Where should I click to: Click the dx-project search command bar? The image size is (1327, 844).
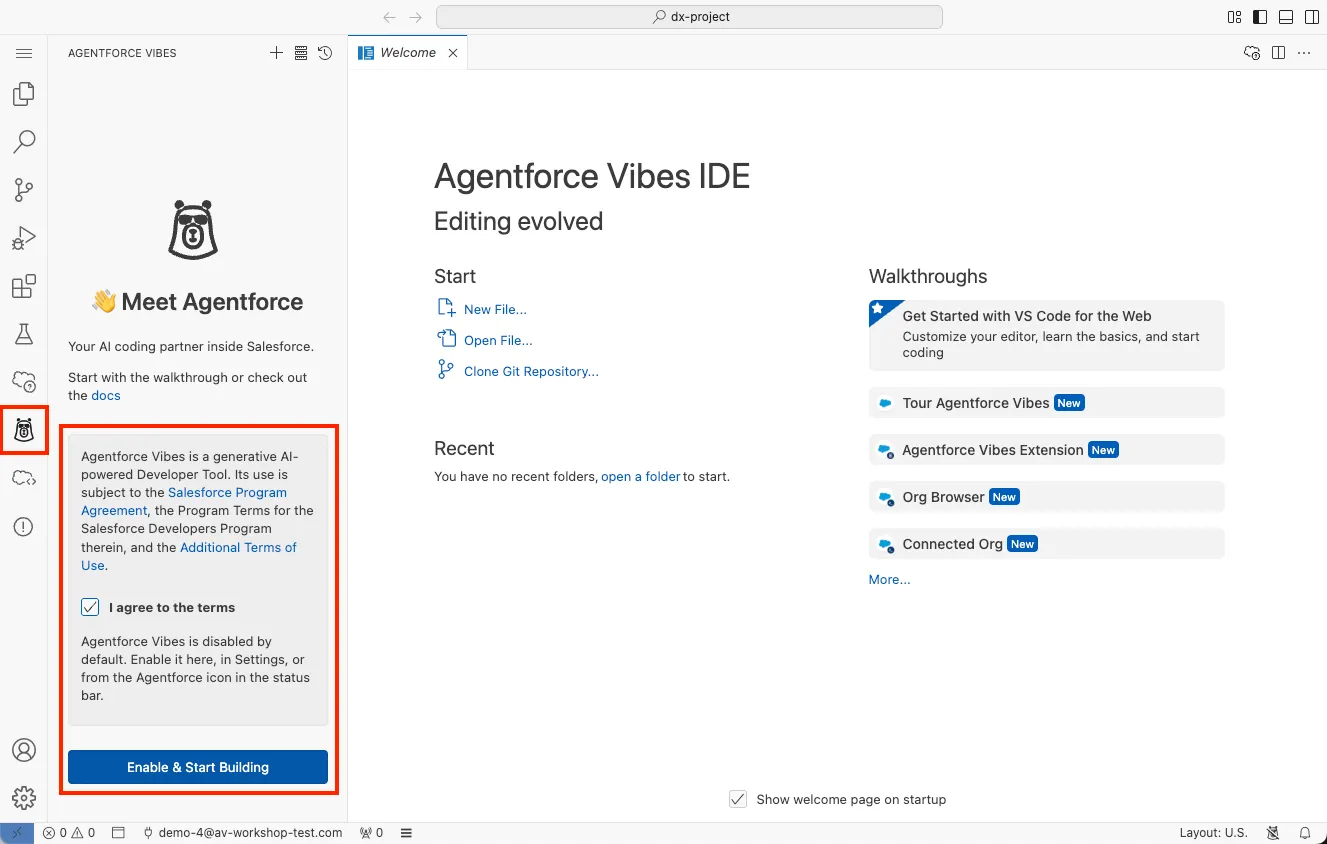[x=690, y=17]
